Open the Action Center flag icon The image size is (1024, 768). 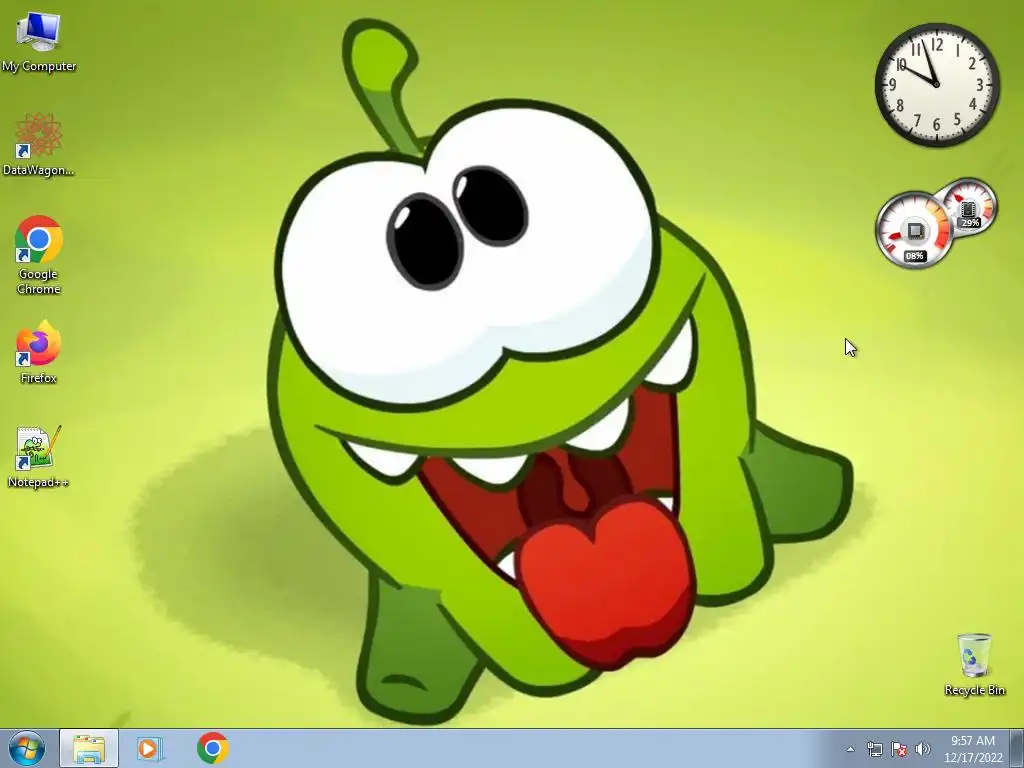pos(899,749)
